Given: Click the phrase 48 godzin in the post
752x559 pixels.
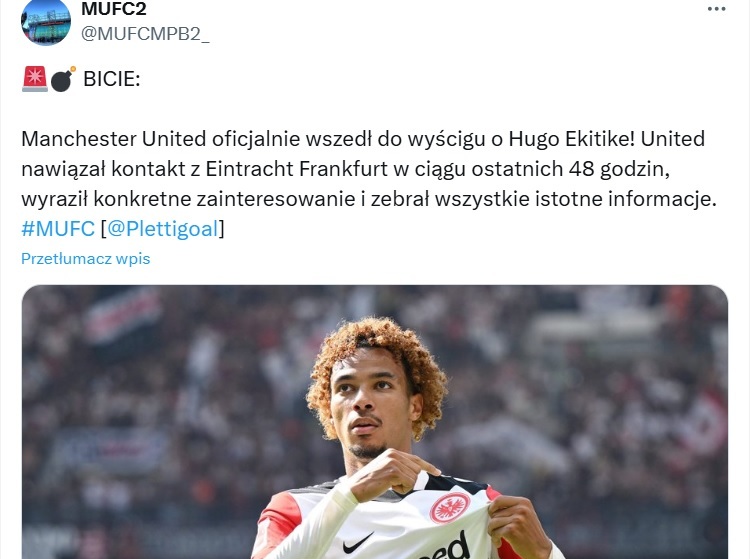Looking at the screenshot, I should tap(620, 169).
